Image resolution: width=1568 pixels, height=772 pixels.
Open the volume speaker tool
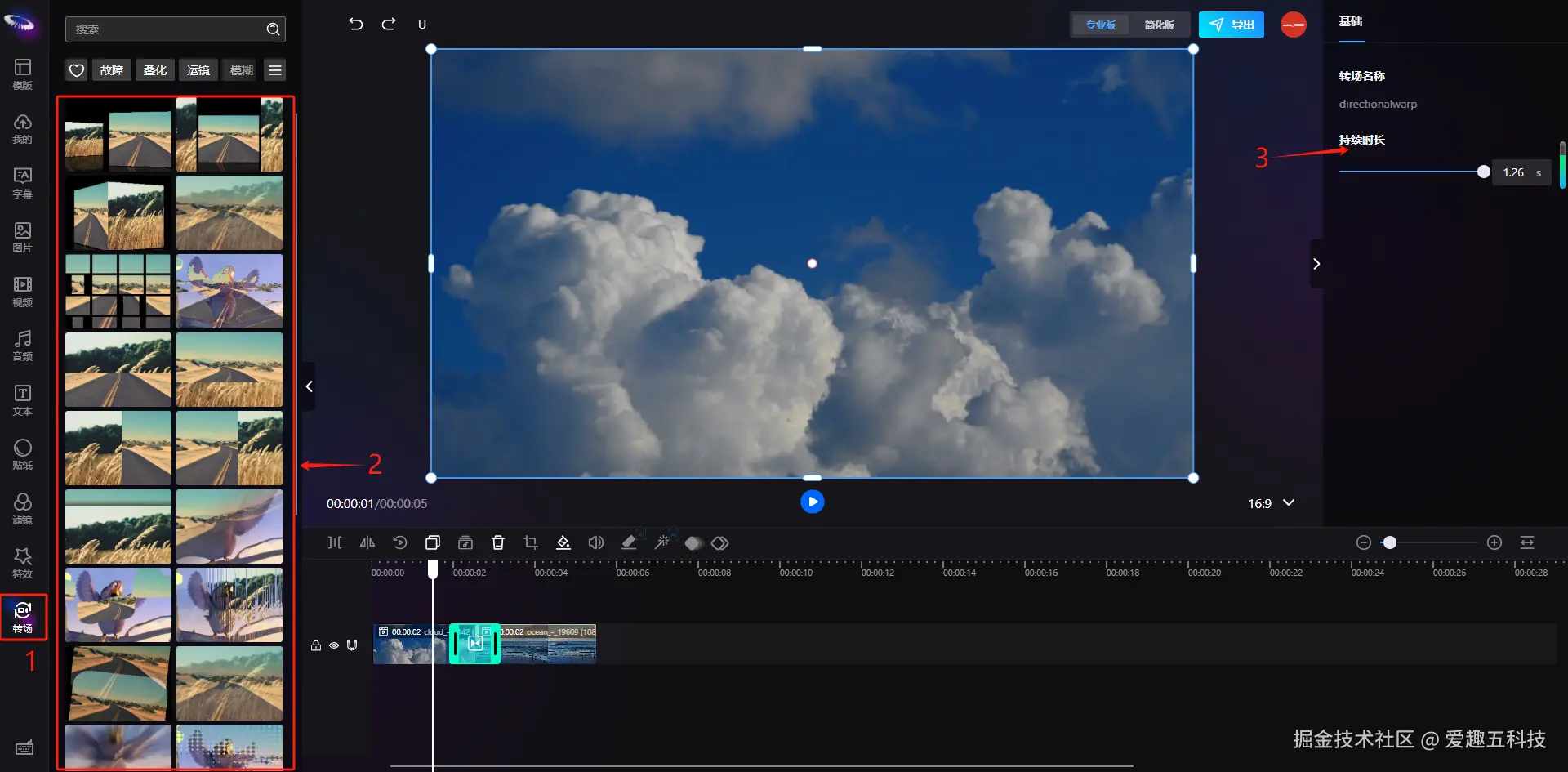click(x=596, y=542)
